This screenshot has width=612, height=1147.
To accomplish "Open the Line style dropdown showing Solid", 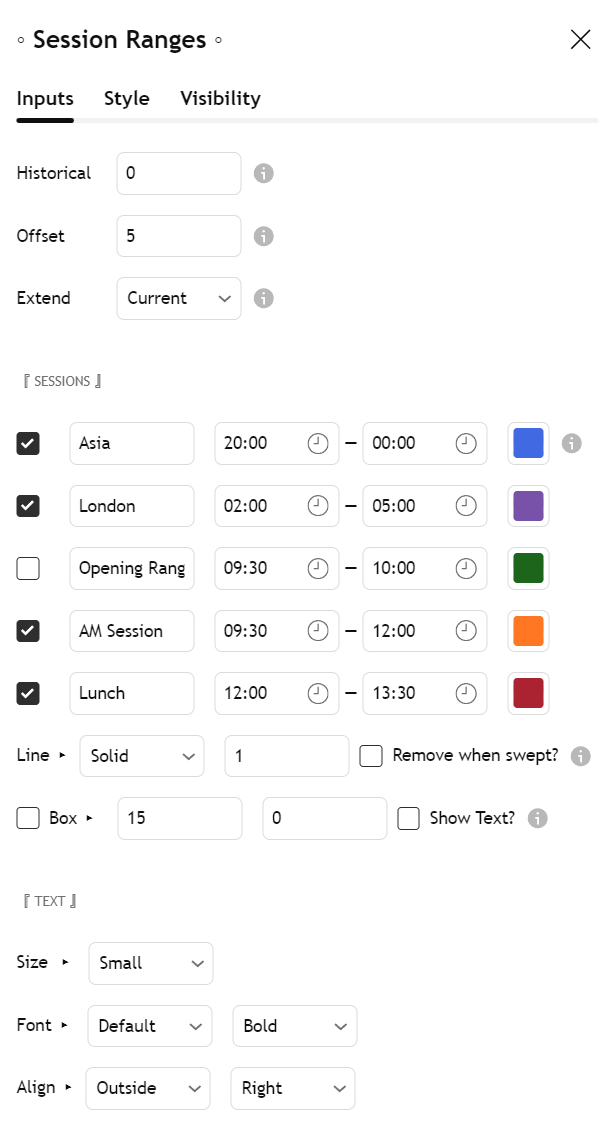I will [x=141, y=756].
